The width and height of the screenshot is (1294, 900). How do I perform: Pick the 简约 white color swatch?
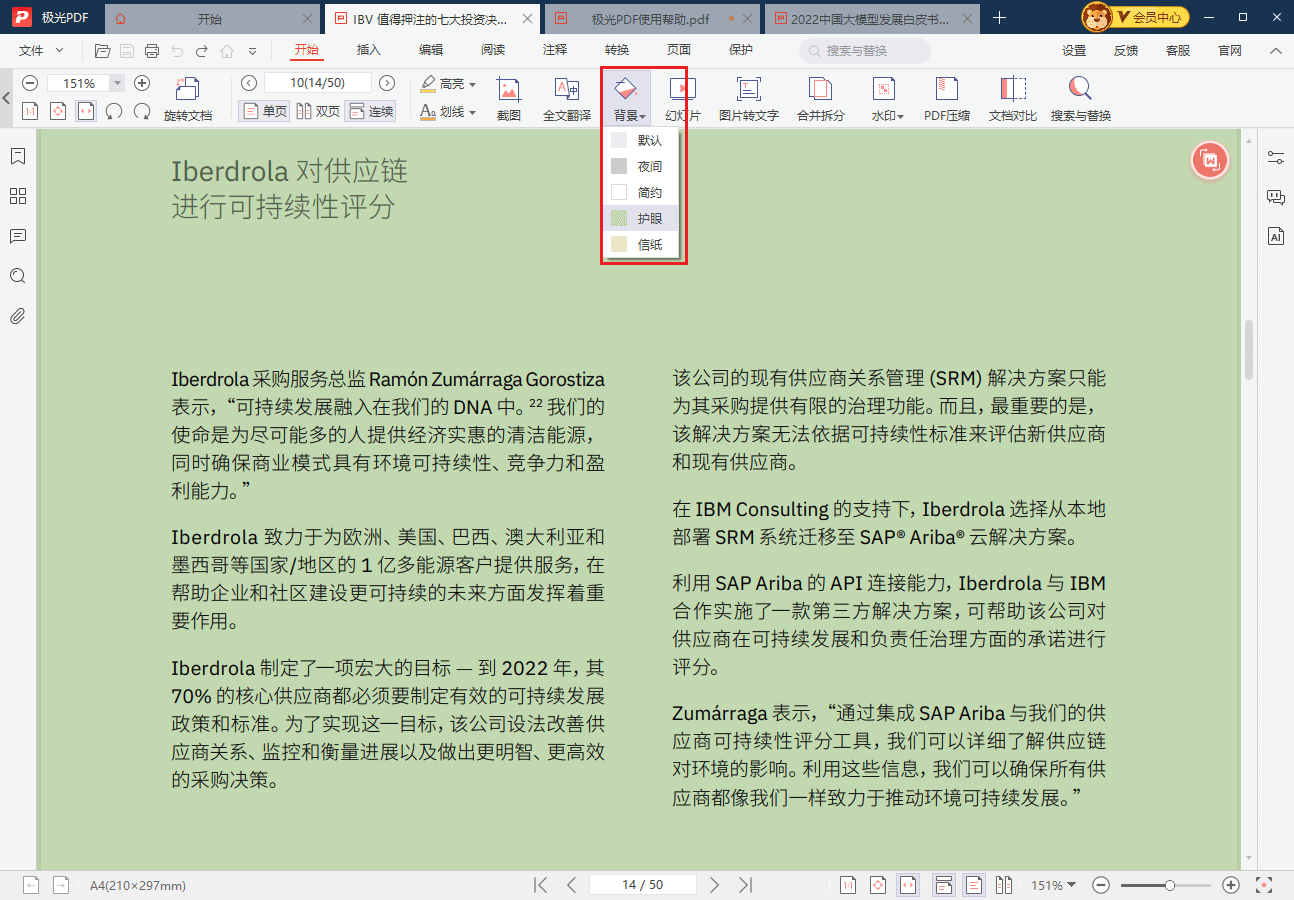point(619,192)
